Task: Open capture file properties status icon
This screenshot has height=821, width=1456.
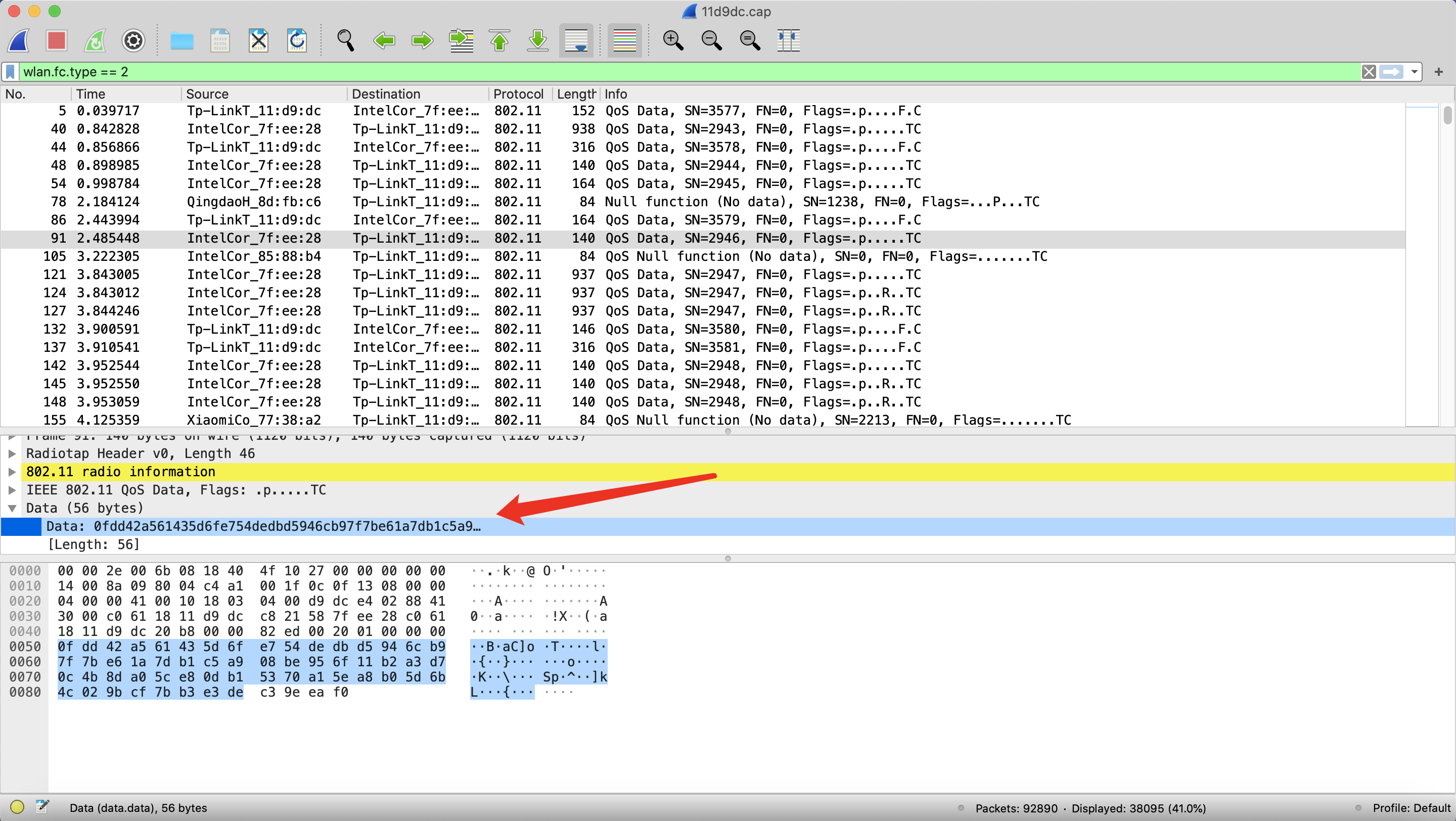Action: pos(42,807)
